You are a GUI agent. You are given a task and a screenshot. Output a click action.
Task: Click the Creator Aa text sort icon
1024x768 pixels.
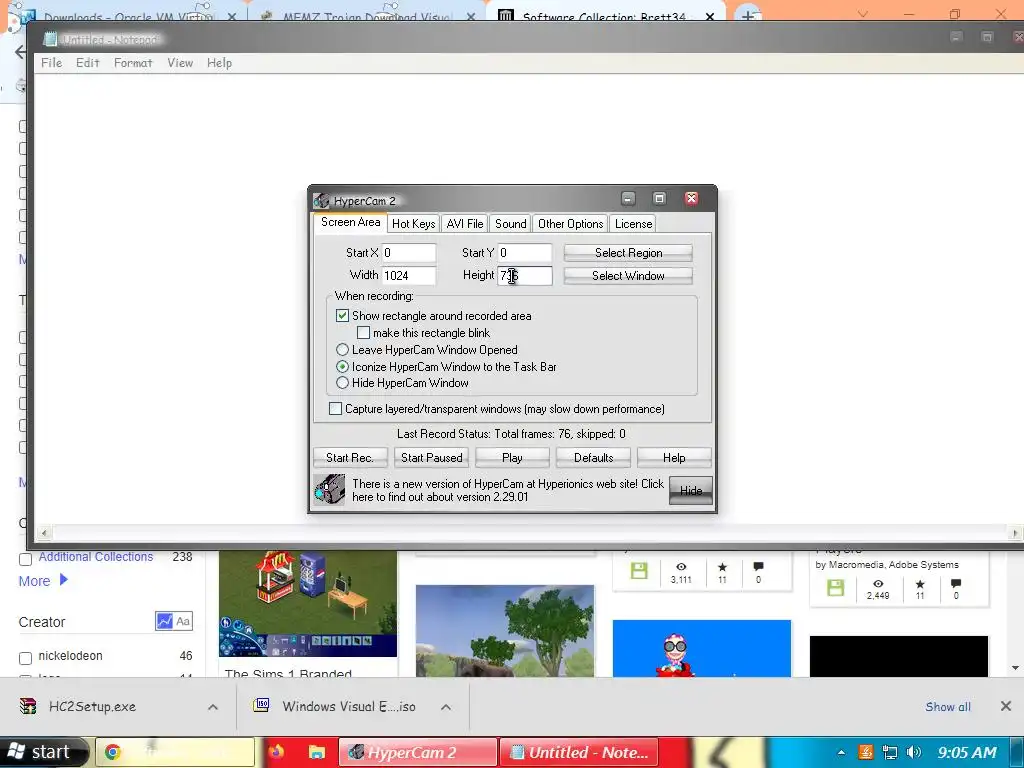pos(183,621)
